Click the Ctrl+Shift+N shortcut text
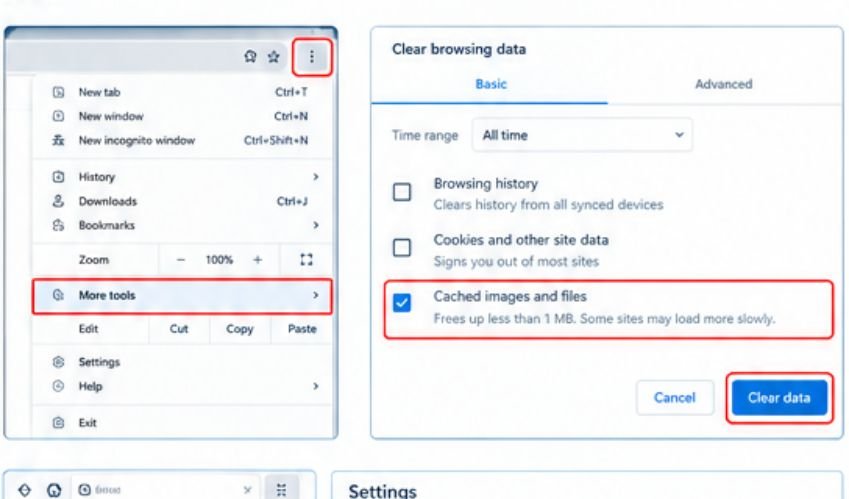The height and width of the screenshot is (499, 849). point(276,140)
